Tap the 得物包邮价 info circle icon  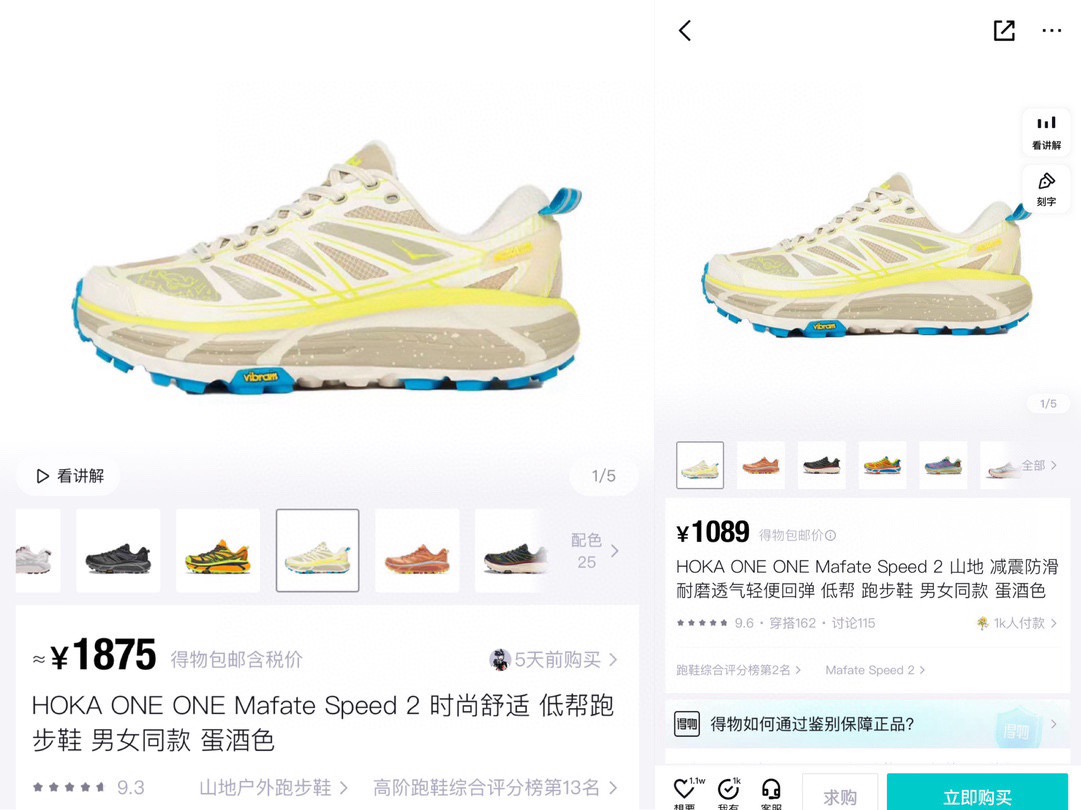pos(831,535)
